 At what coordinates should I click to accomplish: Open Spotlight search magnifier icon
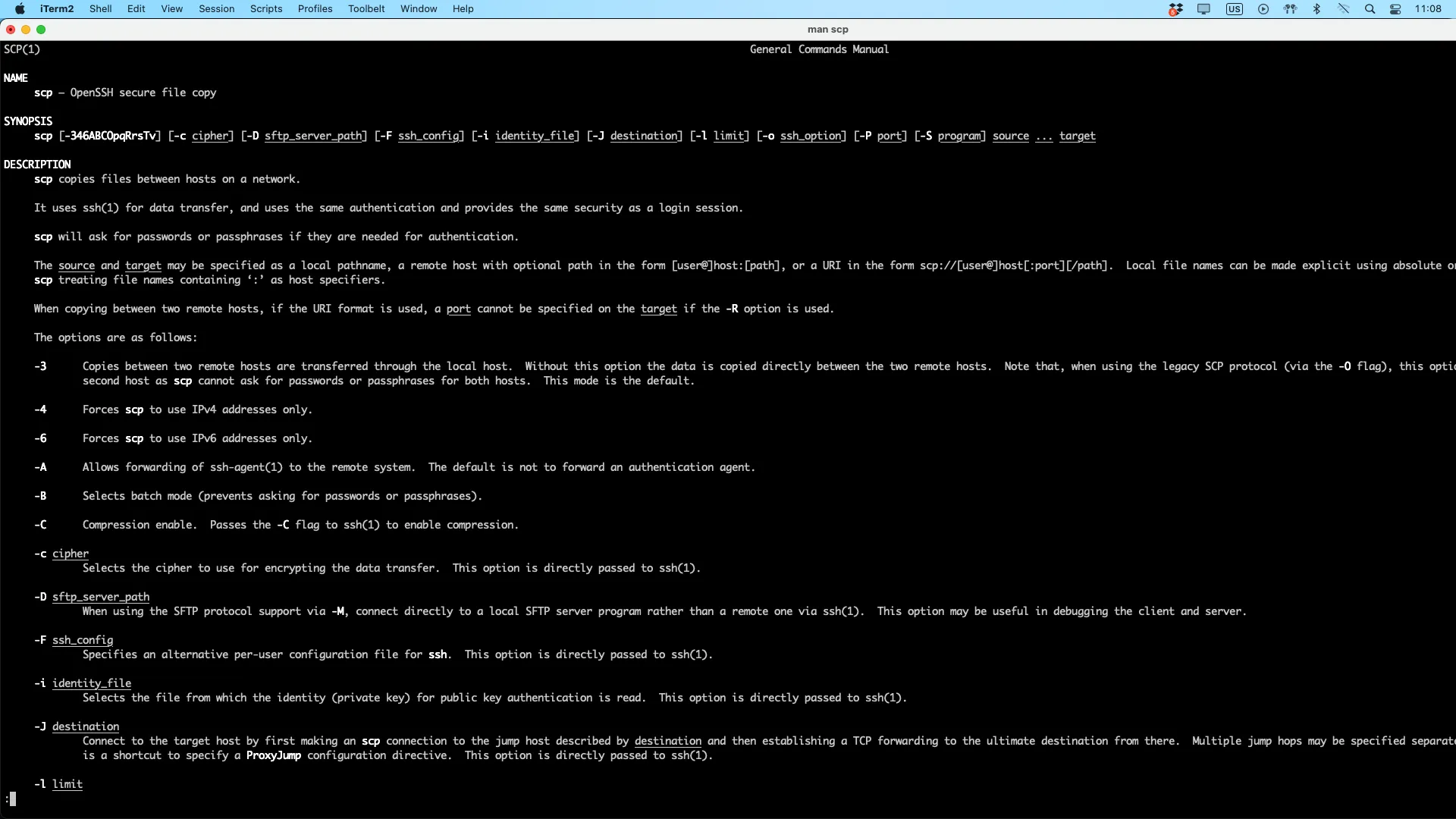tap(1370, 9)
